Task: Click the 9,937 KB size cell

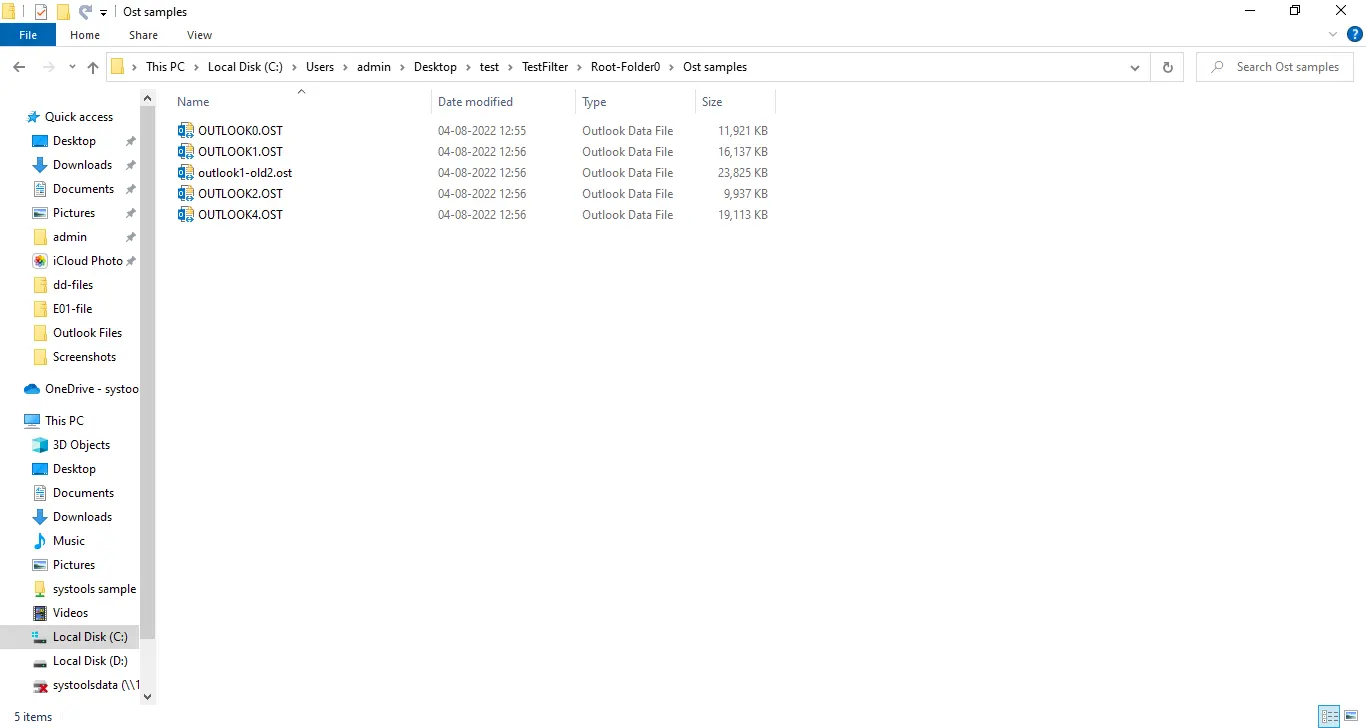Action: [747, 194]
